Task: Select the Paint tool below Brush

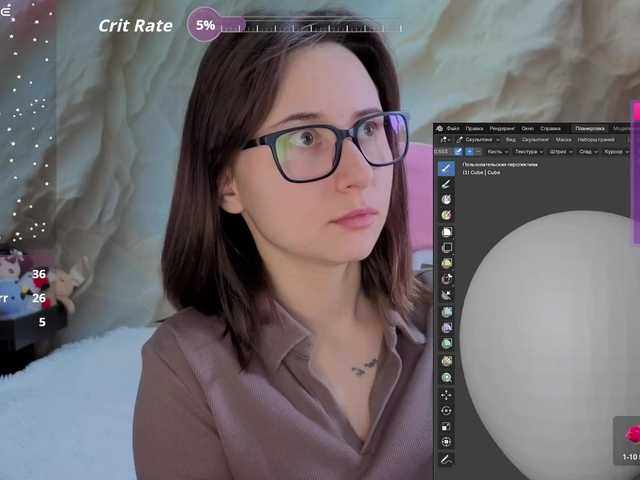Action: (x=446, y=184)
